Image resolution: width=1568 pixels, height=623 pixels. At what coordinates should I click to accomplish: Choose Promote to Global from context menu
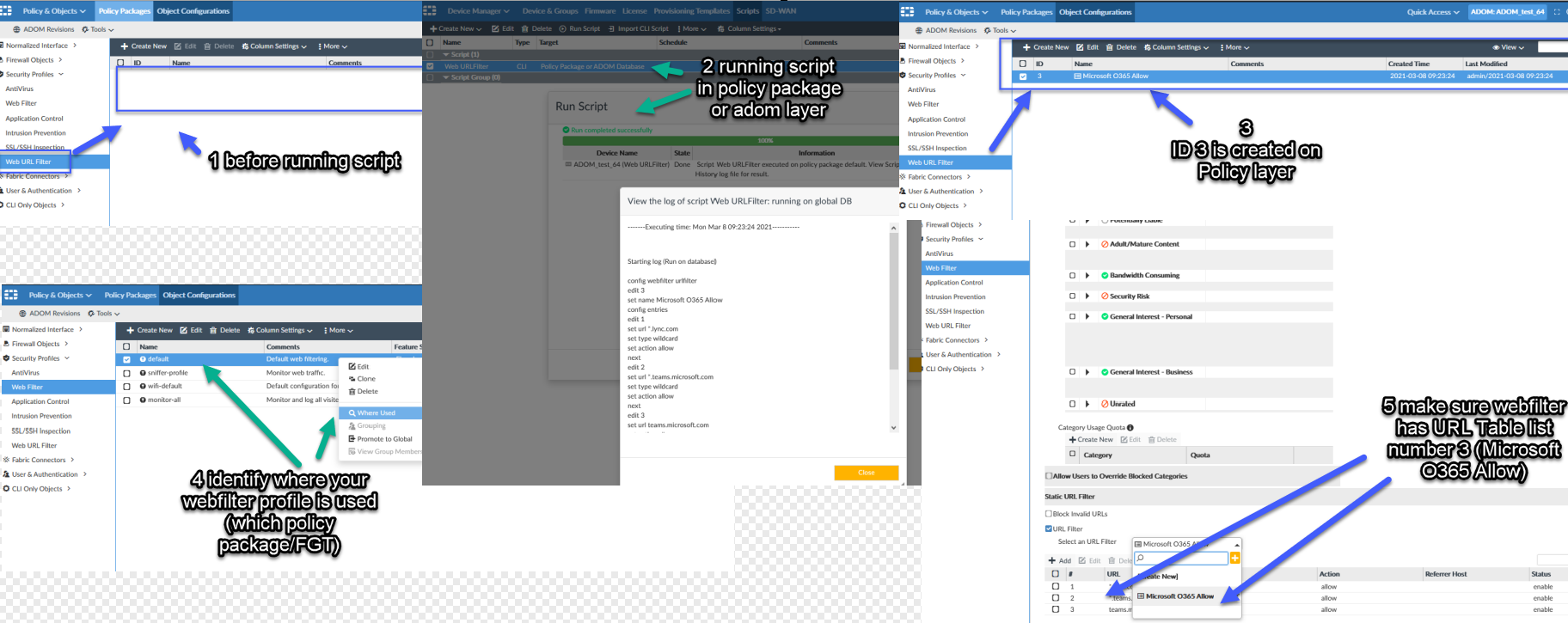[x=380, y=439]
